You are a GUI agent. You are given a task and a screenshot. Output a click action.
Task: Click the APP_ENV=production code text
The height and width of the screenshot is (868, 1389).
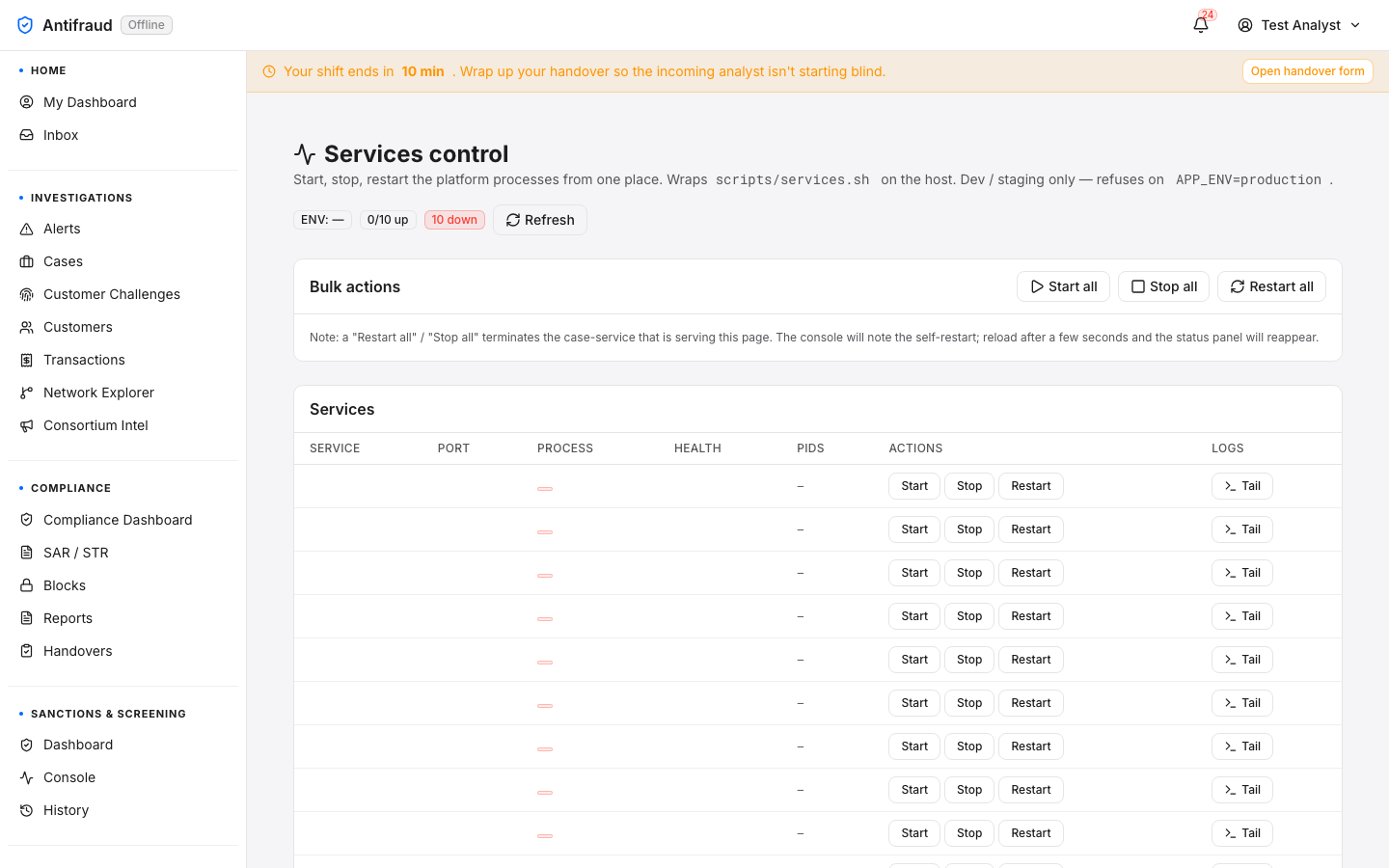pos(1248,179)
